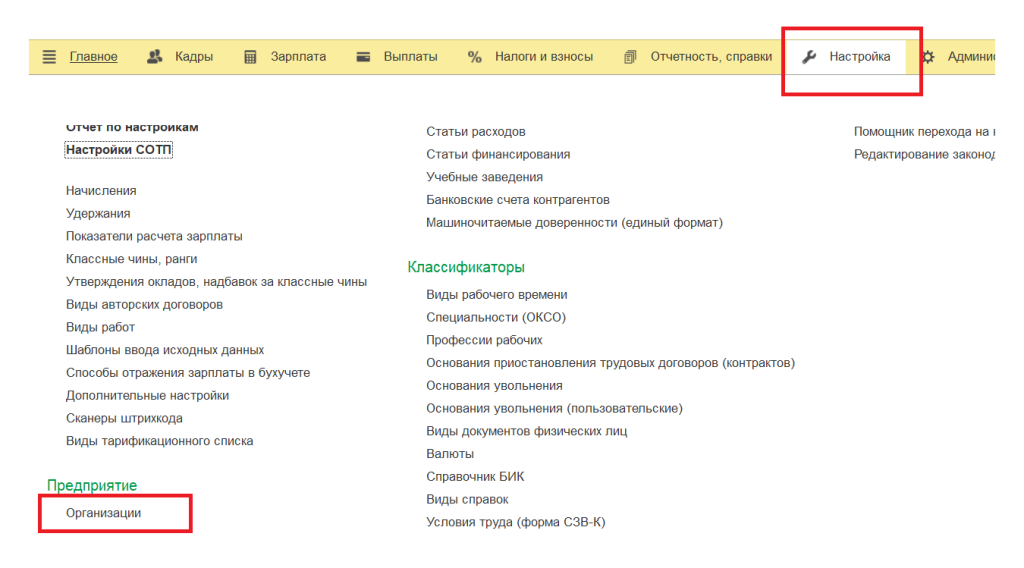1024x568 pixels.
Task: Open Утверждения окладов, надбавок за классные чины
Action: (216, 282)
